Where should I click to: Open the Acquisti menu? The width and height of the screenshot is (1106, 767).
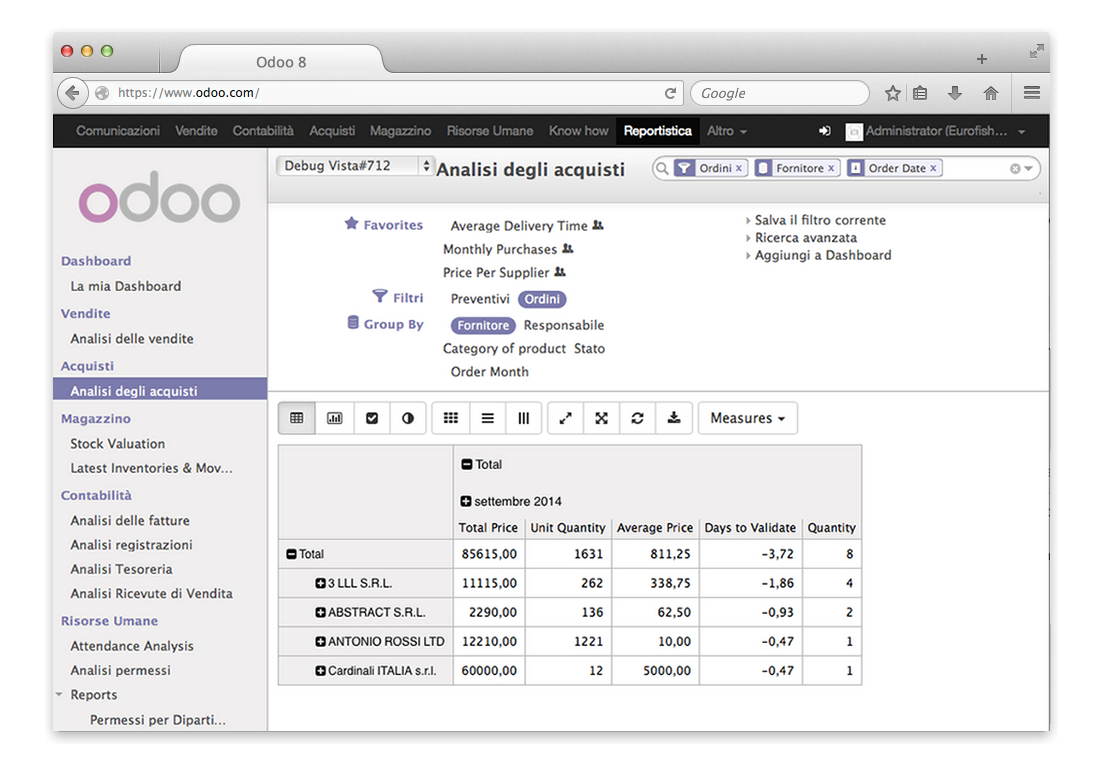pyautogui.click(x=332, y=131)
